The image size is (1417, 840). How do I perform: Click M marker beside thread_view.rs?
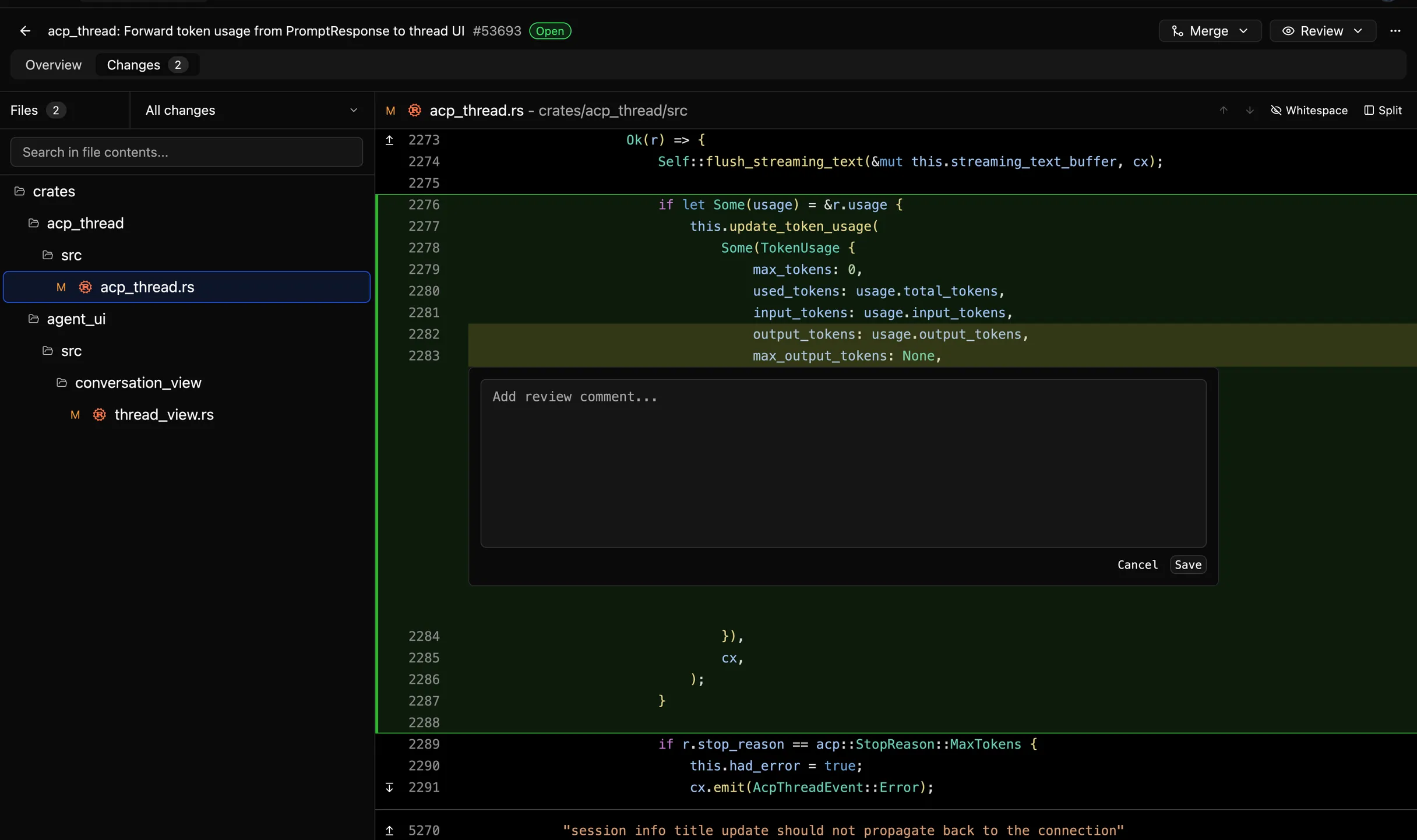75,415
